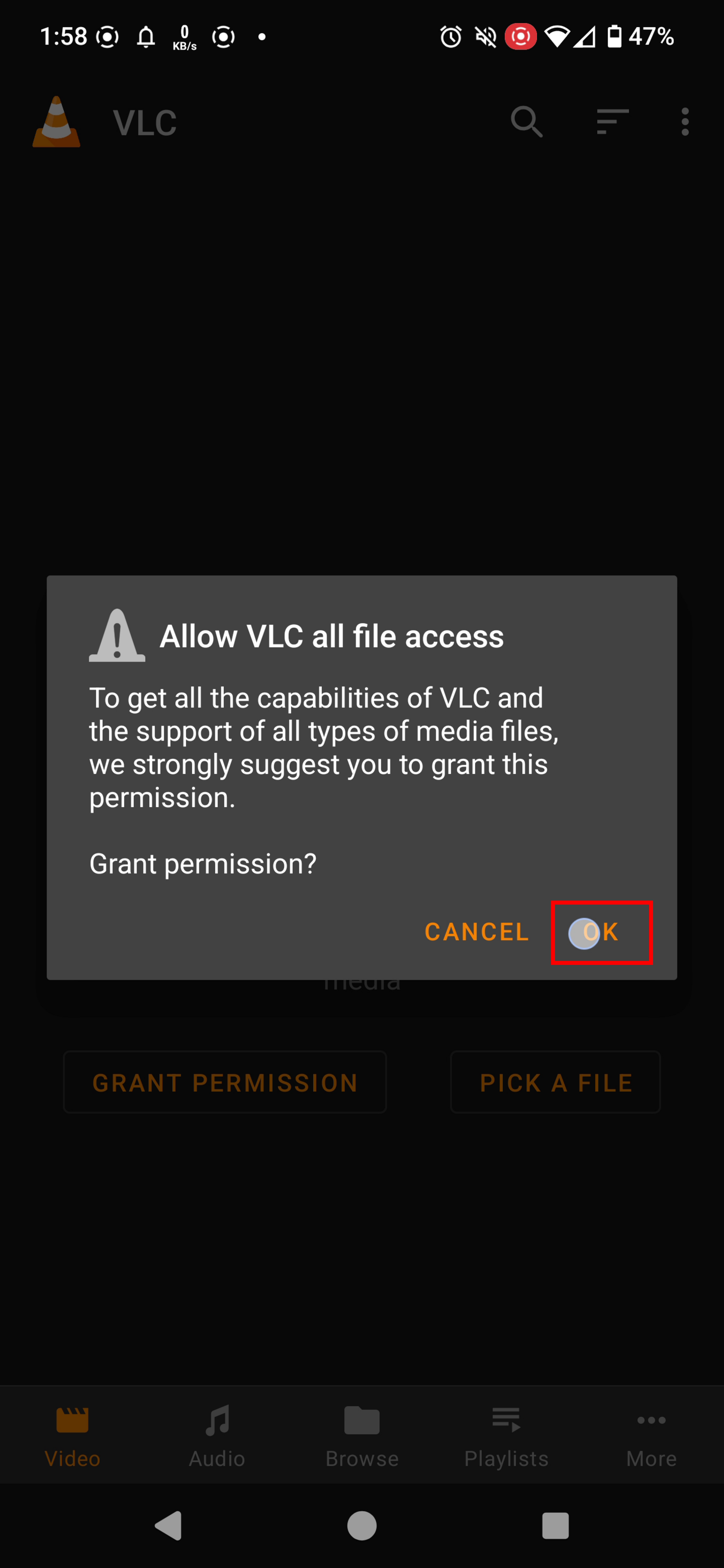Confirm permission with OK
This screenshot has width=724, height=1568.
point(601,932)
